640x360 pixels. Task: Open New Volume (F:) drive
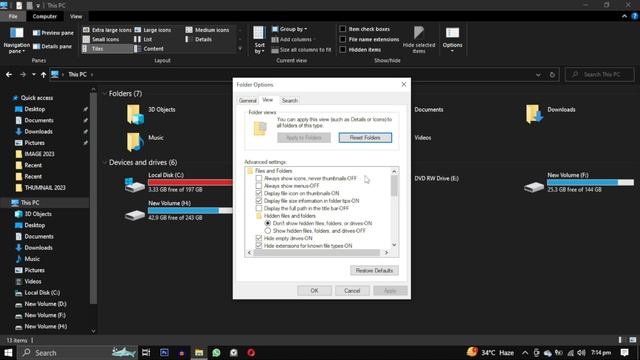click(x=579, y=182)
